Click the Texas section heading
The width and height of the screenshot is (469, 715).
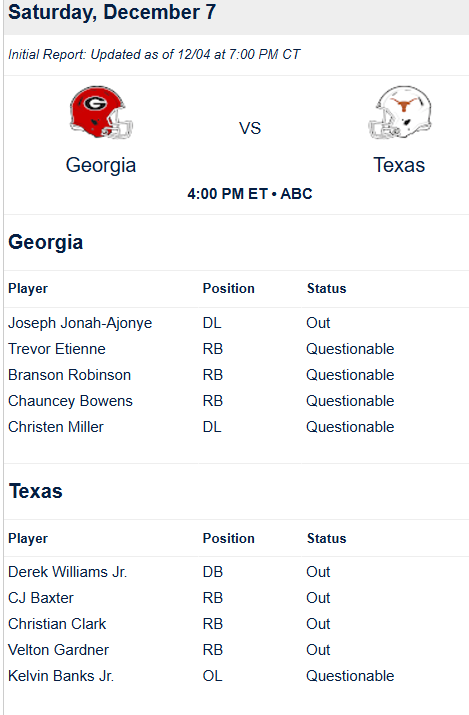click(36, 491)
